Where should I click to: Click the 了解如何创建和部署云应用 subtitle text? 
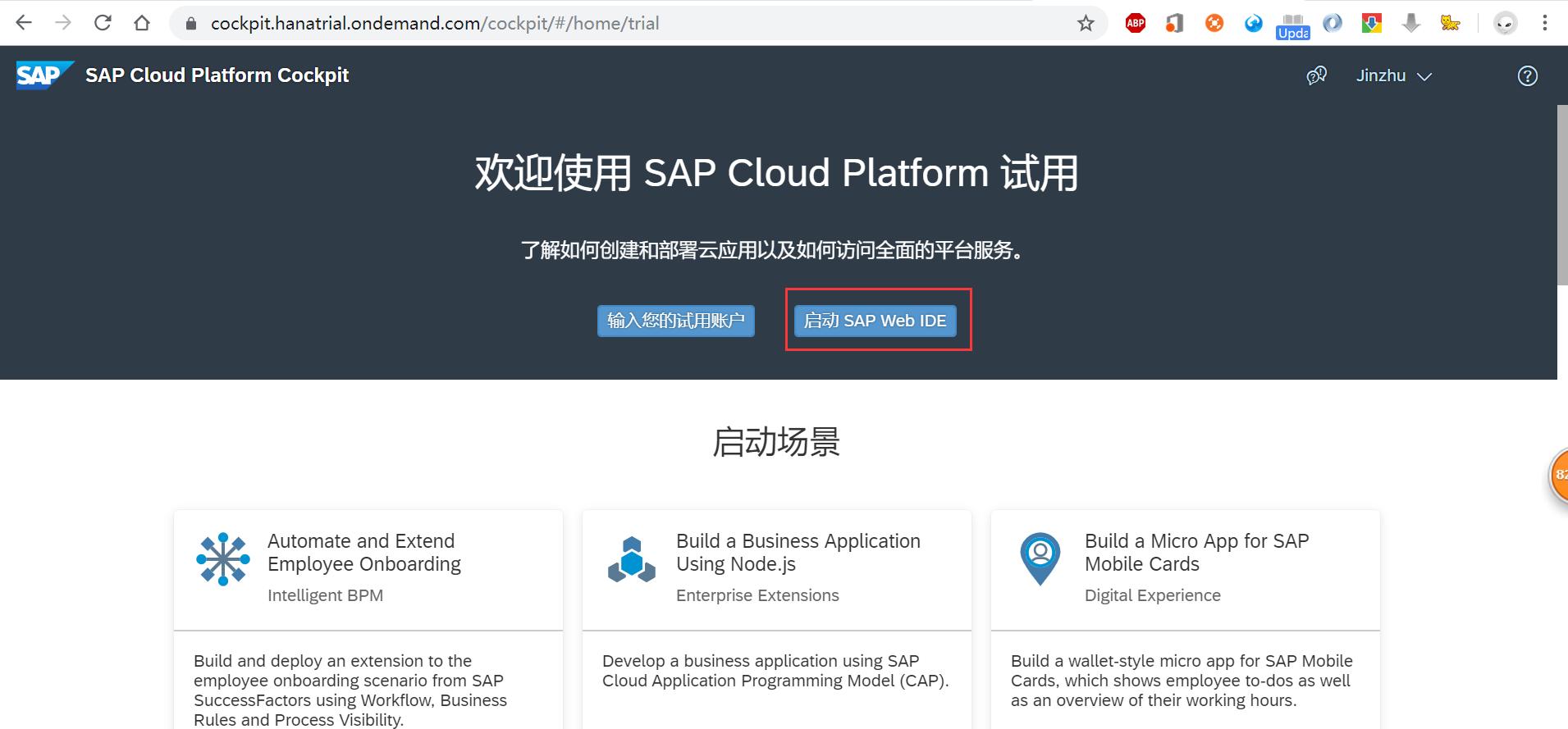[x=773, y=250]
